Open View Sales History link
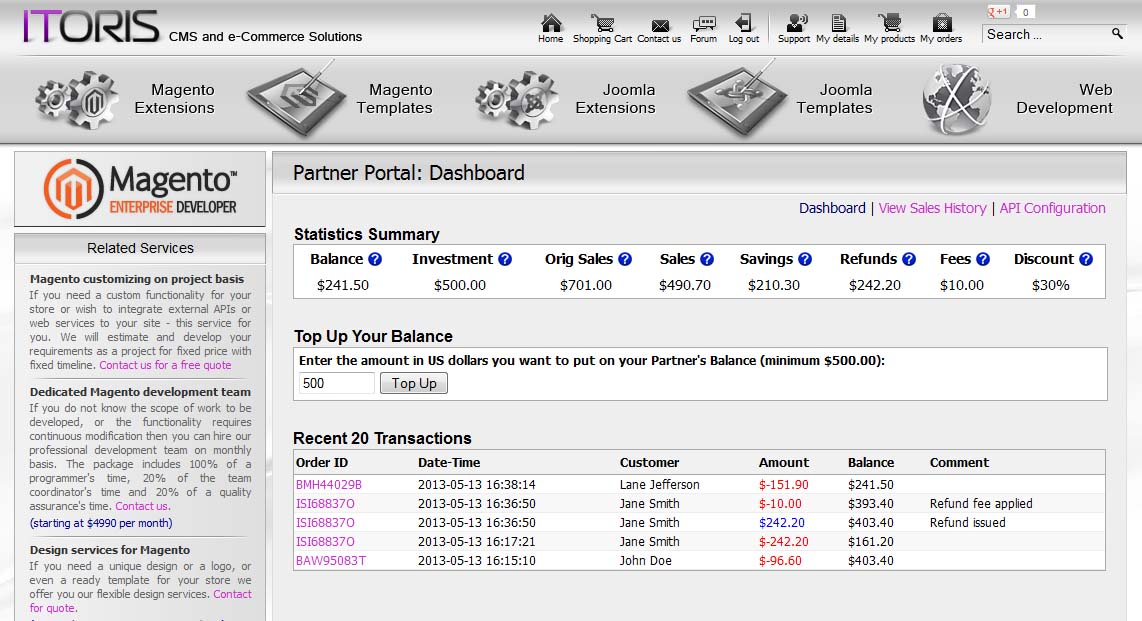 click(x=932, y=208)
